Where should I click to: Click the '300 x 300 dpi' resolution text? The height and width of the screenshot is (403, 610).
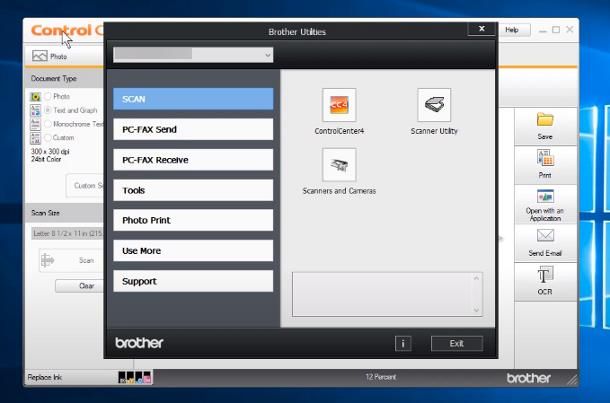tap(50, 151)
